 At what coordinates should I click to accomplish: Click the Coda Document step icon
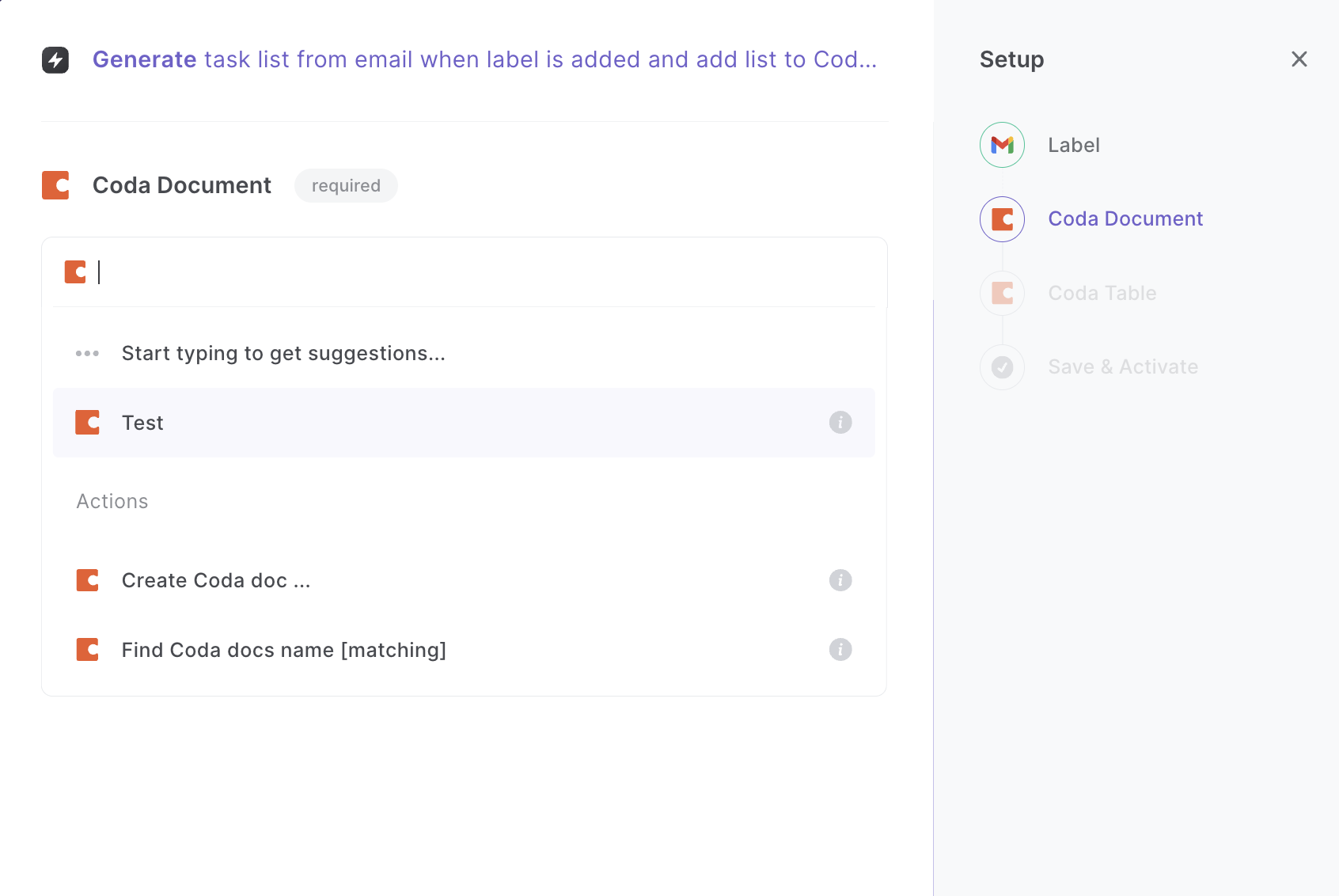(1003, 219)
